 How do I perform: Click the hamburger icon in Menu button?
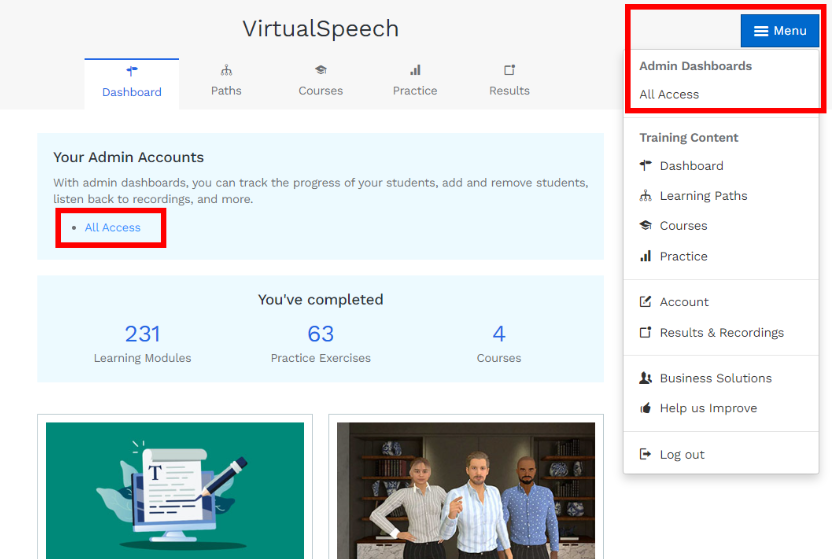(x=761, y=31)
